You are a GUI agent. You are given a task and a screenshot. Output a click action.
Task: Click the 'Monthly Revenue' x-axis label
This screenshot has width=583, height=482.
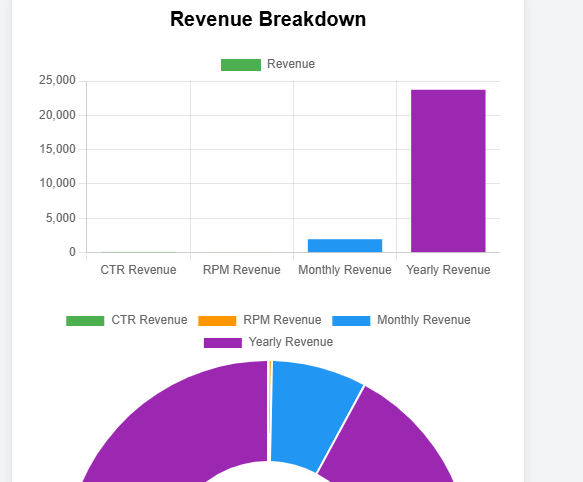tap(345, 270)
